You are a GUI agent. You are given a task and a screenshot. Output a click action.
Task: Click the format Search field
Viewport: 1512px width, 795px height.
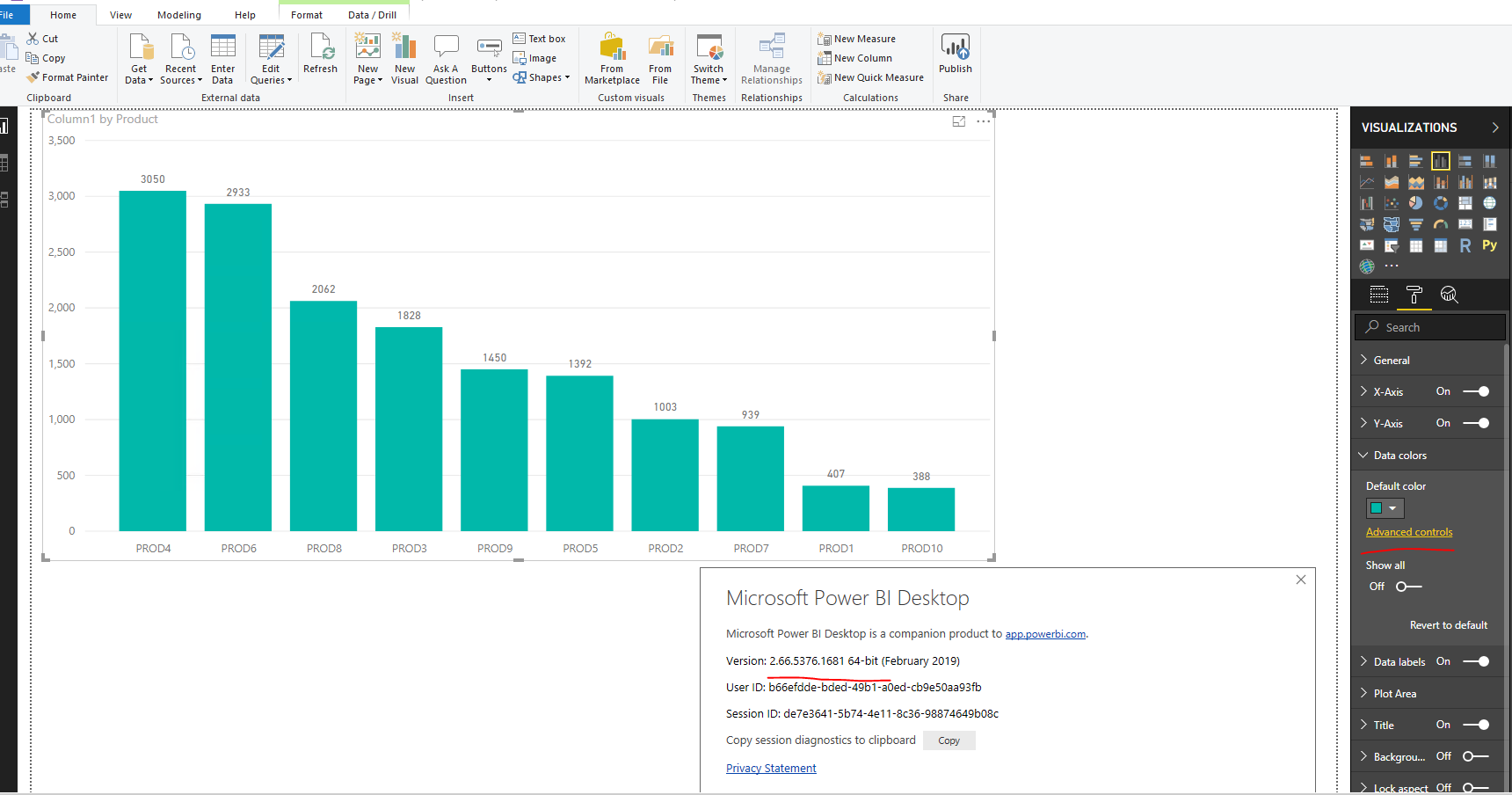point(1430,327)
